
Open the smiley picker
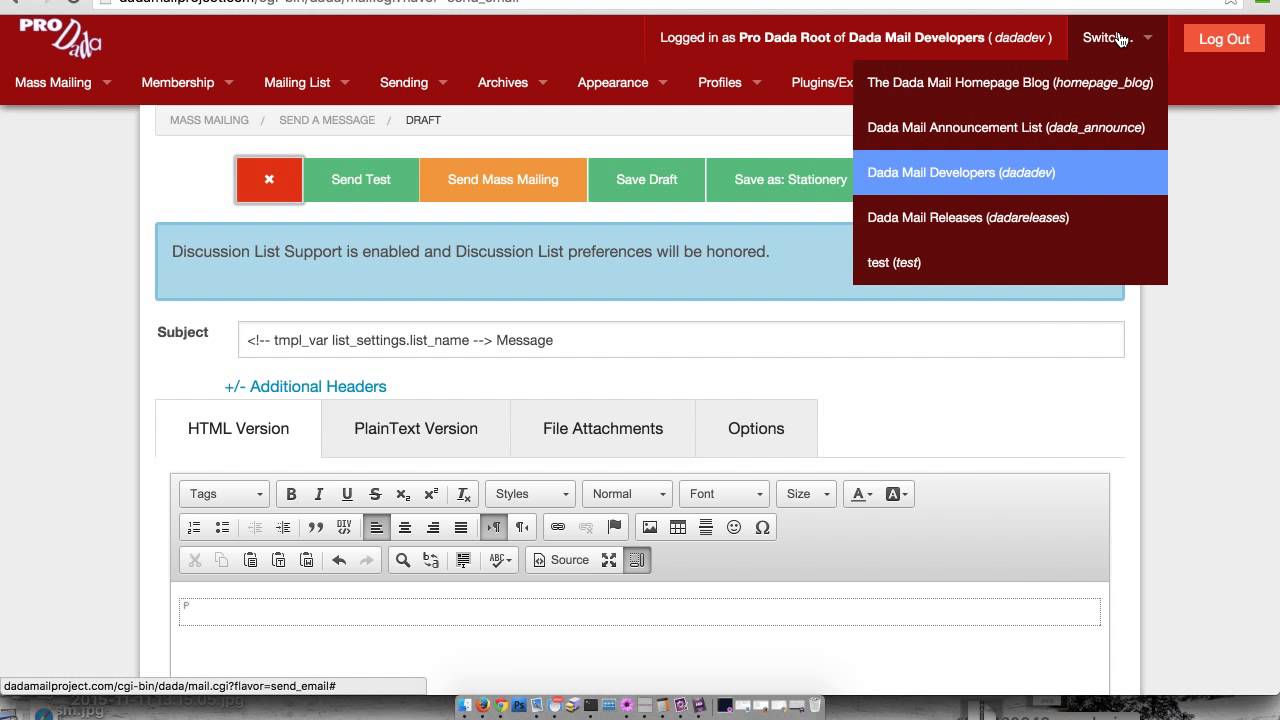point(734,527)
